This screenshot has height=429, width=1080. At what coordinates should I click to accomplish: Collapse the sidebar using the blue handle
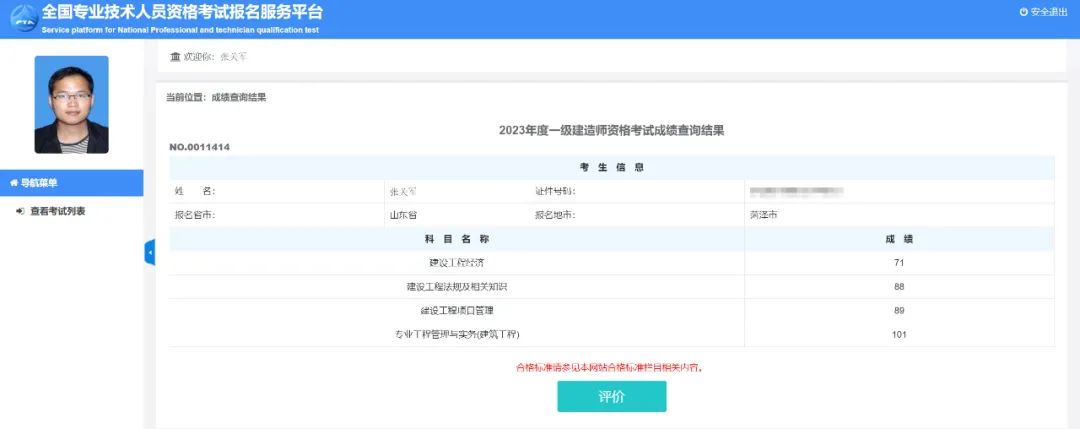click(x=150, y=253)
